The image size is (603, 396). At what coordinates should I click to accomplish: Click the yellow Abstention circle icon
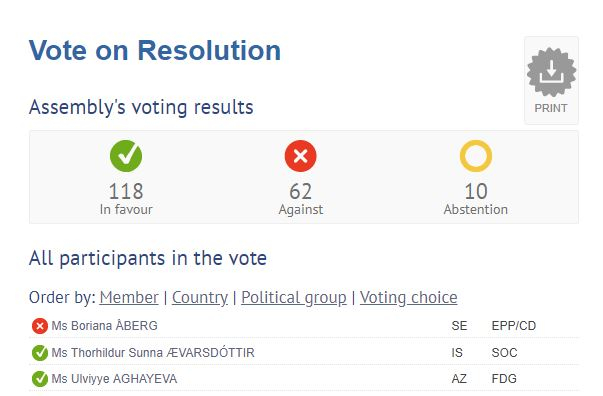click(476, 156)
